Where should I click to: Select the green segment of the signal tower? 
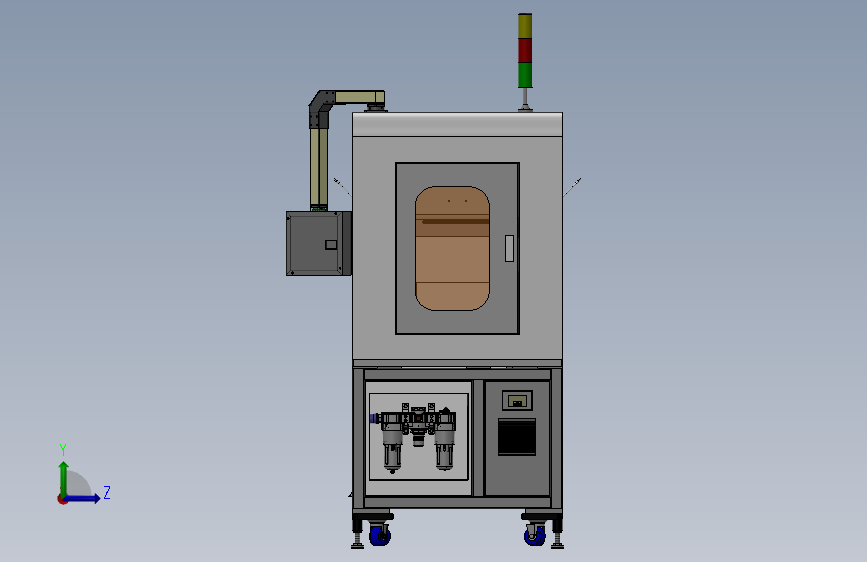click(x=525, y=75)
